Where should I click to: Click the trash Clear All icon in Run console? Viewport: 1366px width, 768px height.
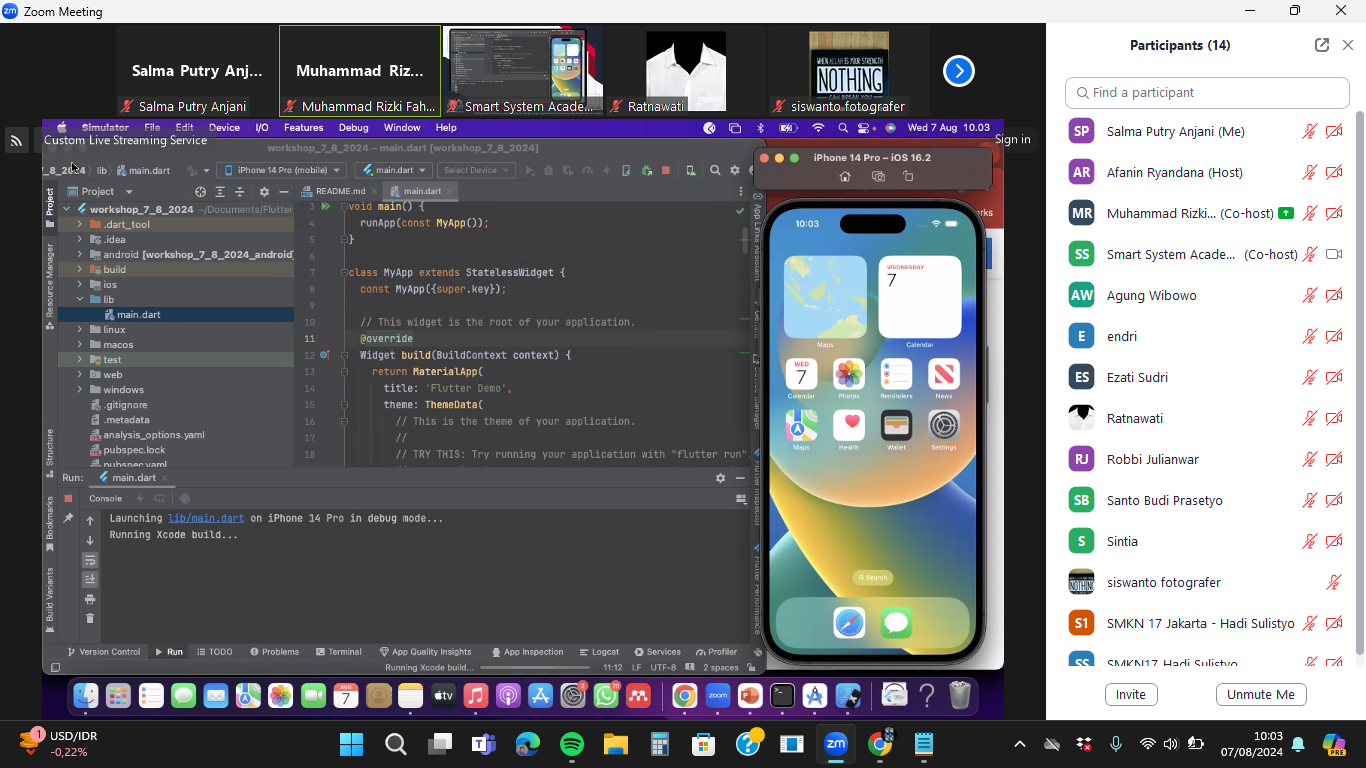[x=90, y=618]
